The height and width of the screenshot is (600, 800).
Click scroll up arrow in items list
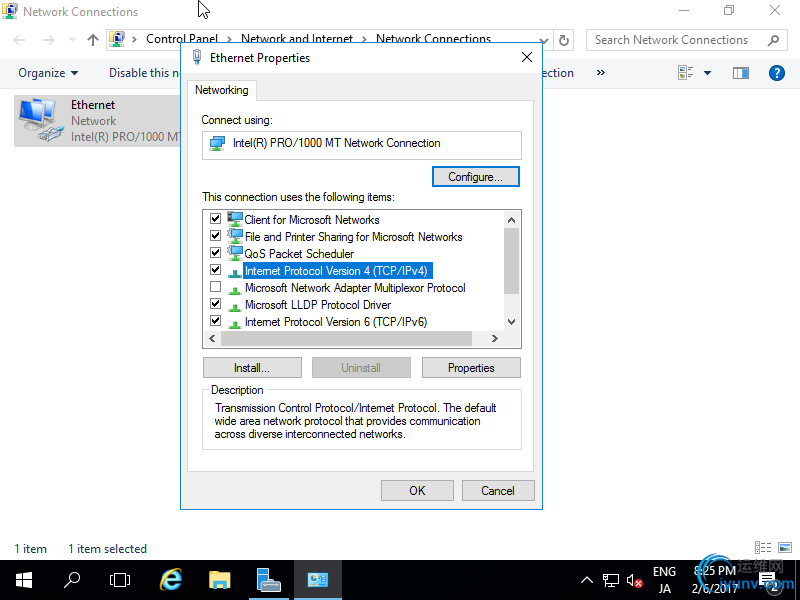(x=511, y=220)
